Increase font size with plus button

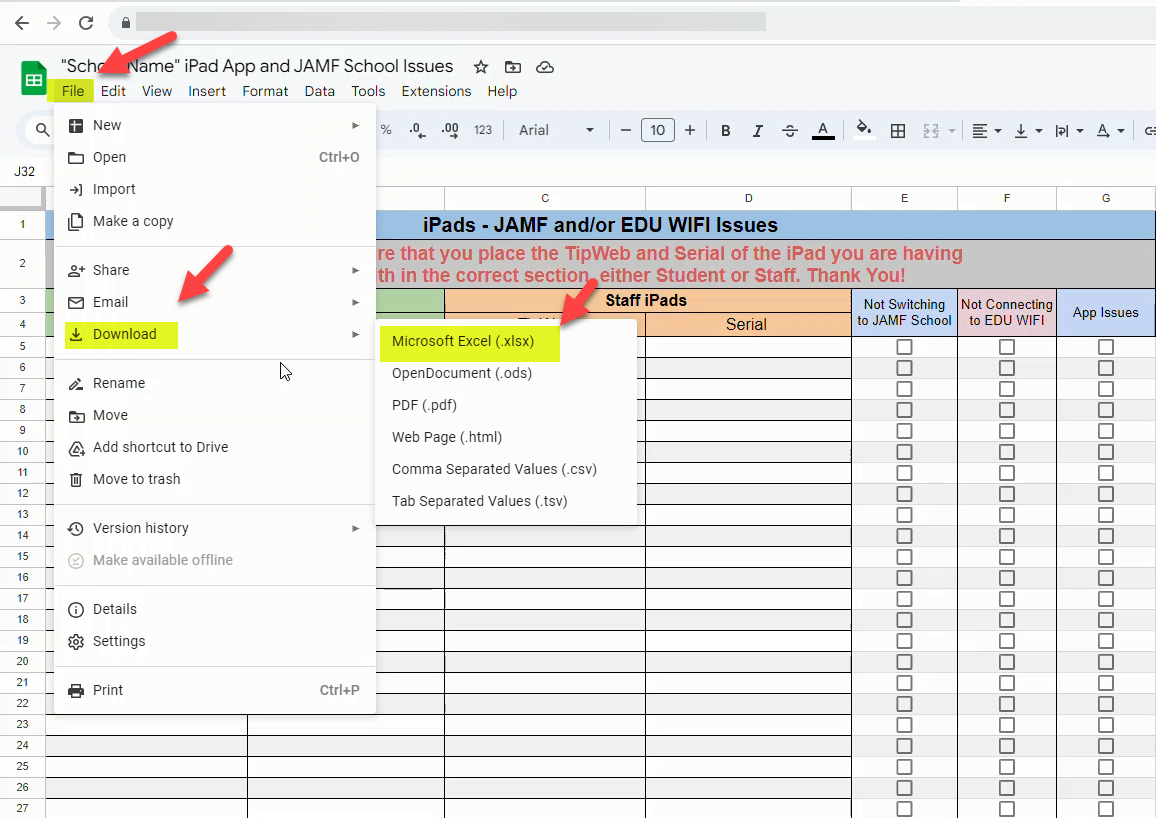(x=689, y=130)
